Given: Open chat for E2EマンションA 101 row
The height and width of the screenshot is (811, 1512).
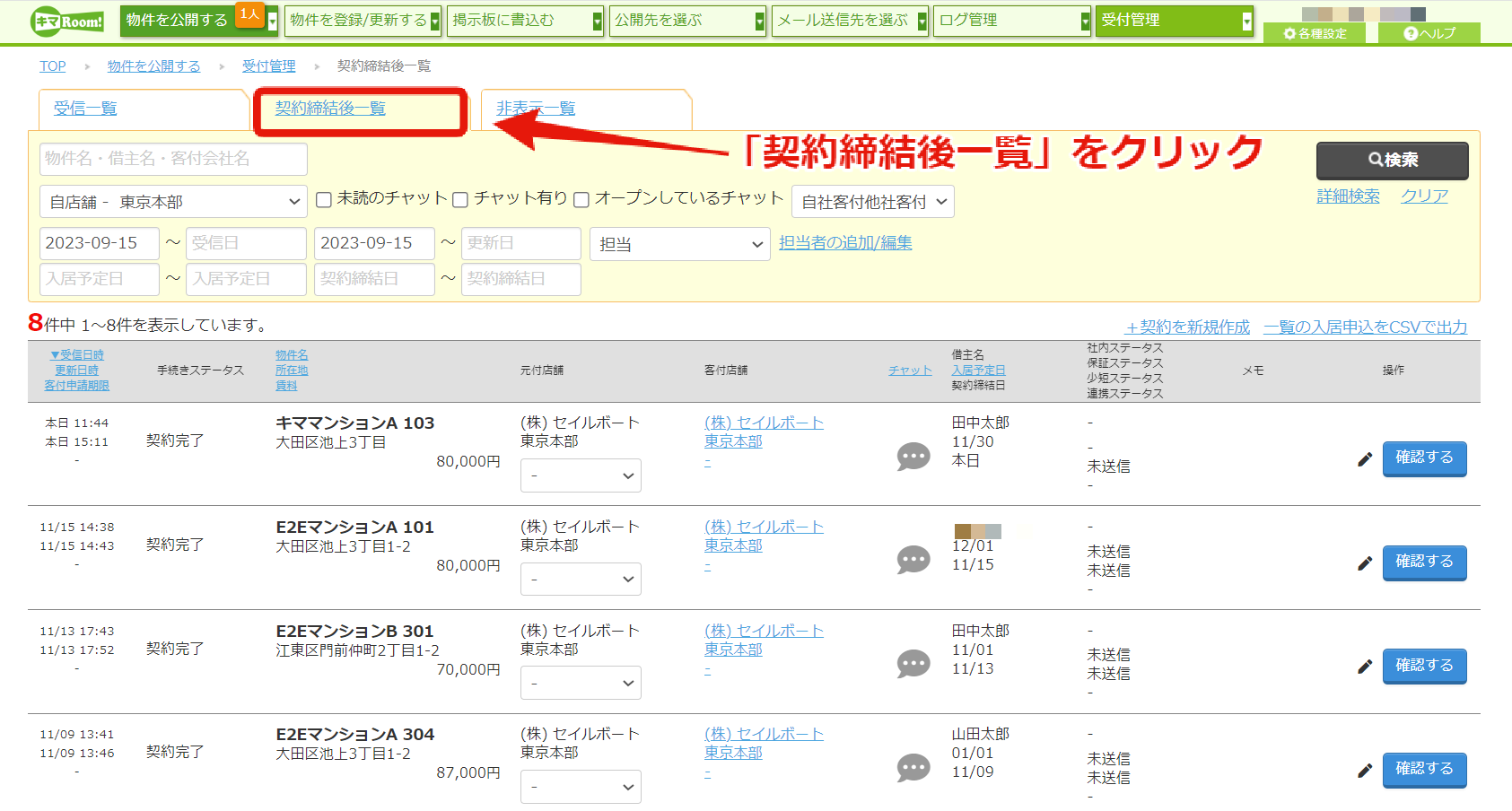Looking at the screenshot, I should pyautogui.click(x=913, y=560).
